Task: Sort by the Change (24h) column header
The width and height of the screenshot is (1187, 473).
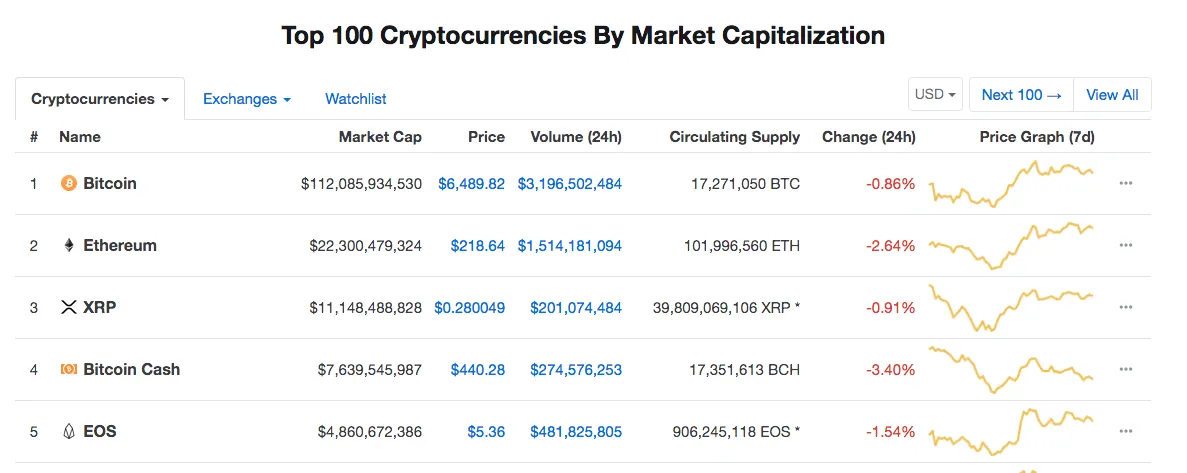Action: click(x=868, y=137)
